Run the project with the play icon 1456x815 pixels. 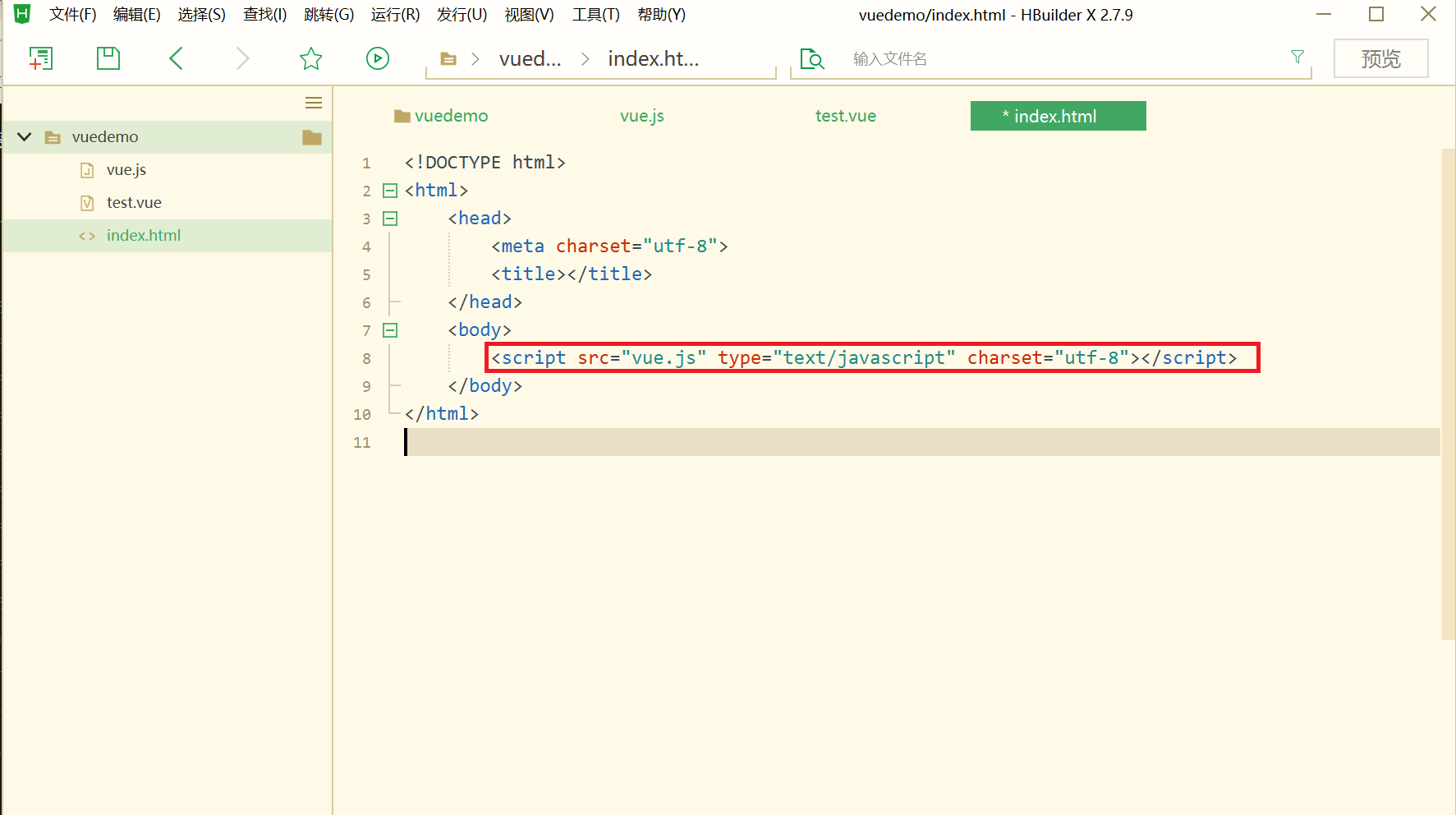(377, 58)
